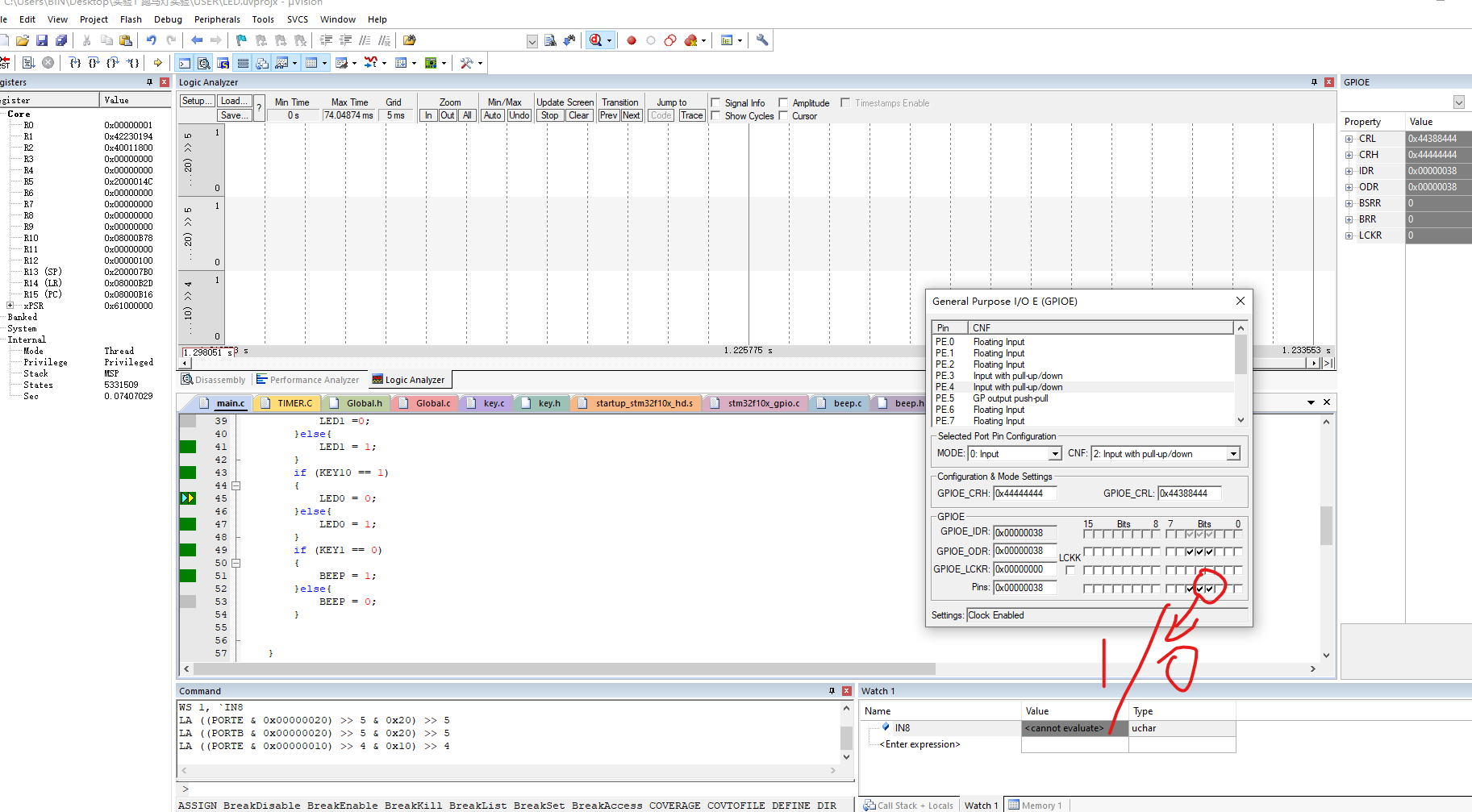The image size is (1472, 812).
Task: Check GPIOE_ODR bit 0 checkbox
Action: (1238, 552)
